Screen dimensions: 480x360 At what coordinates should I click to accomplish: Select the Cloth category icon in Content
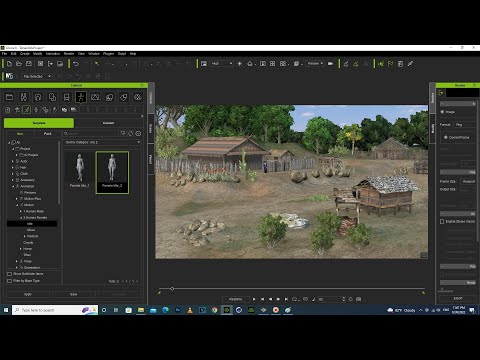coord(52,97)
